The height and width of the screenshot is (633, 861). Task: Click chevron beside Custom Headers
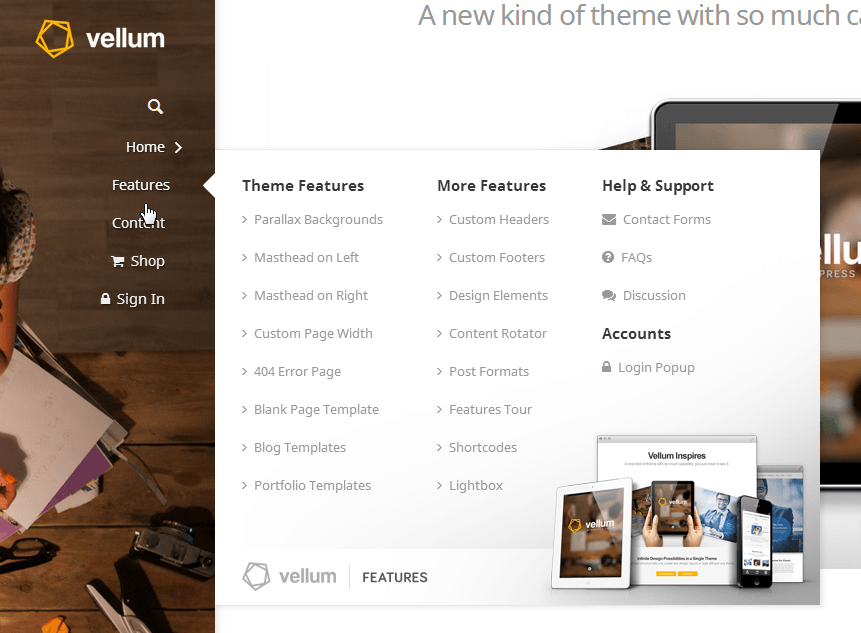click(439, 220)
